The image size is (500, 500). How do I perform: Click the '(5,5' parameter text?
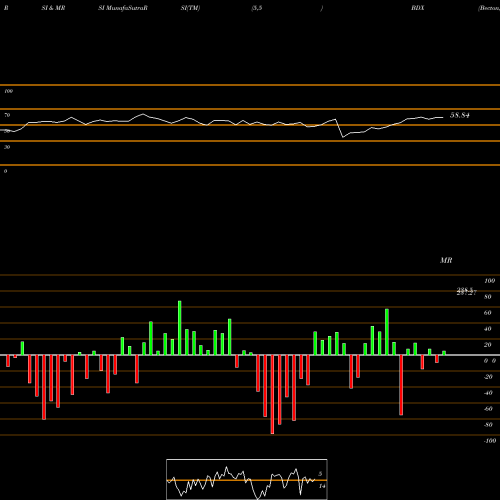click(x=257, y=8)
